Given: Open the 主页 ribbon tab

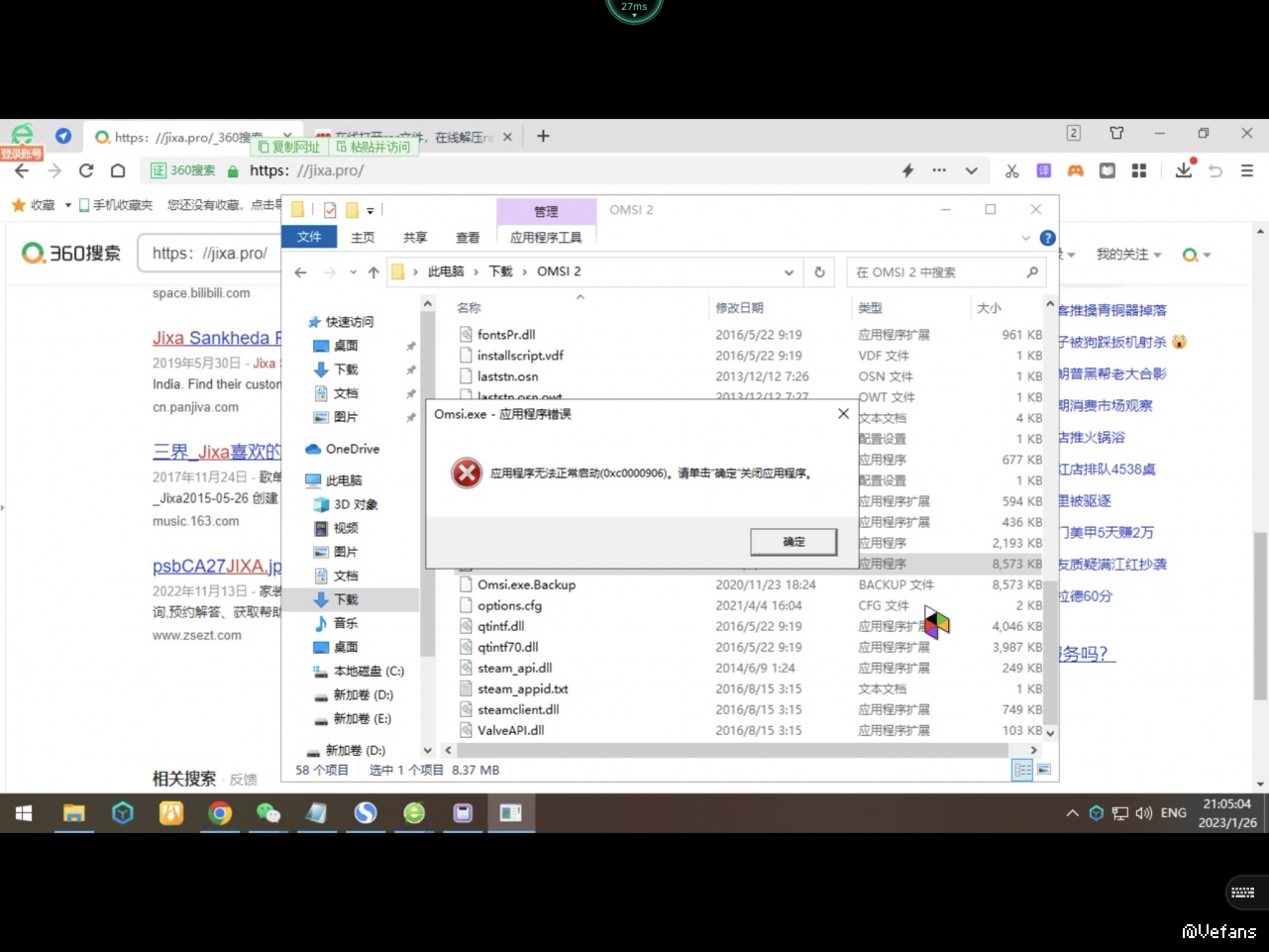Looking at the screenshot, I should tap(363, 238).
